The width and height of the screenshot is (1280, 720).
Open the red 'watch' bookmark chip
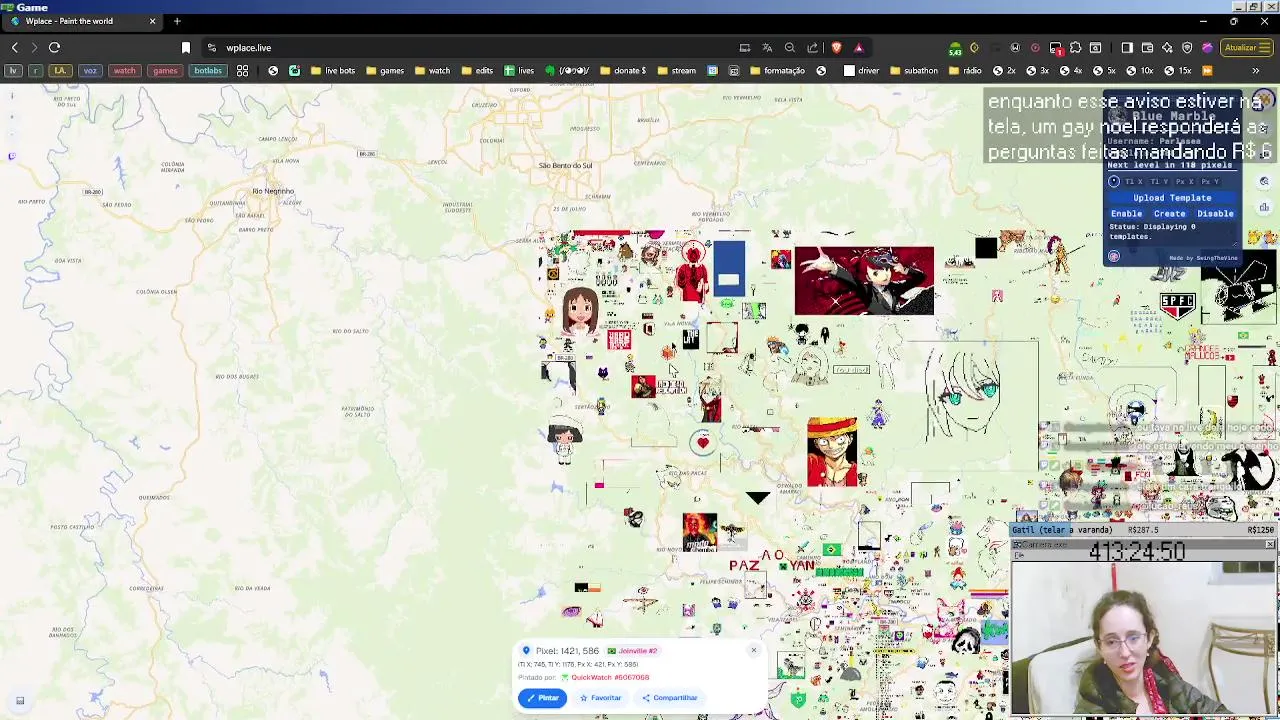click(x=124, y=71)
